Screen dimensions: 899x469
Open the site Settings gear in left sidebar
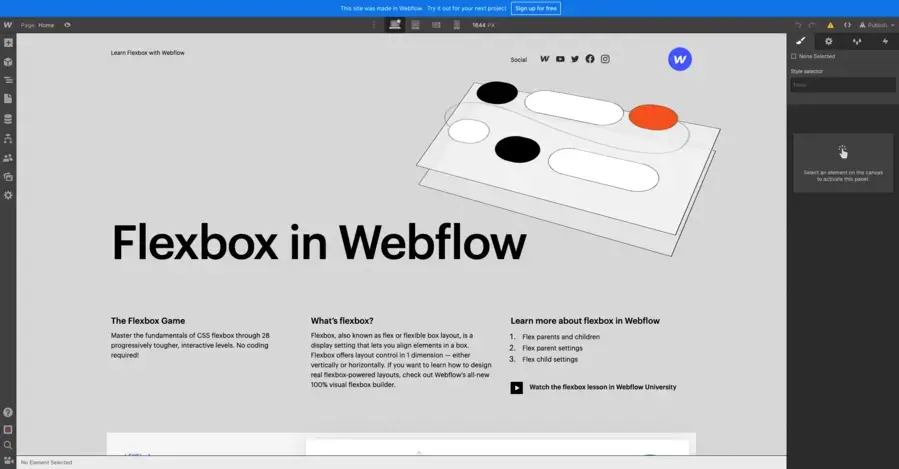pyautogui.click(x=8, y=195)
